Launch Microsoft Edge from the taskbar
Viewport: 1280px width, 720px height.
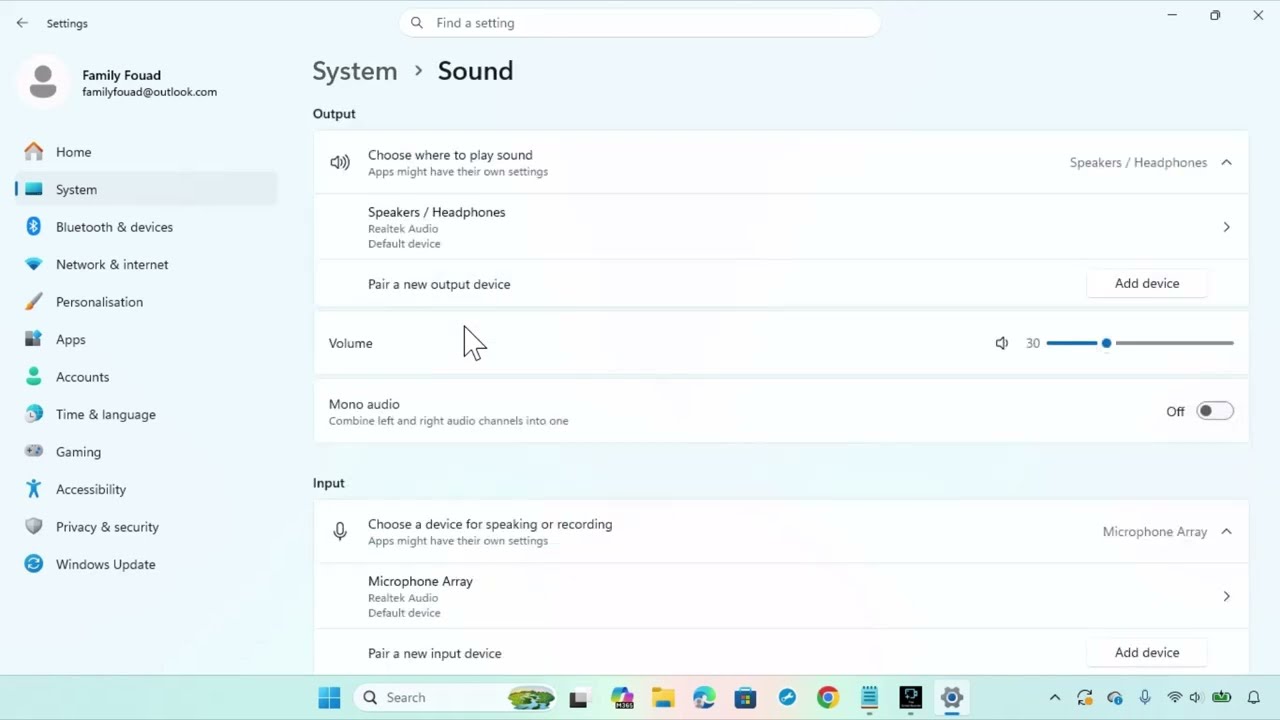(704, 698)
